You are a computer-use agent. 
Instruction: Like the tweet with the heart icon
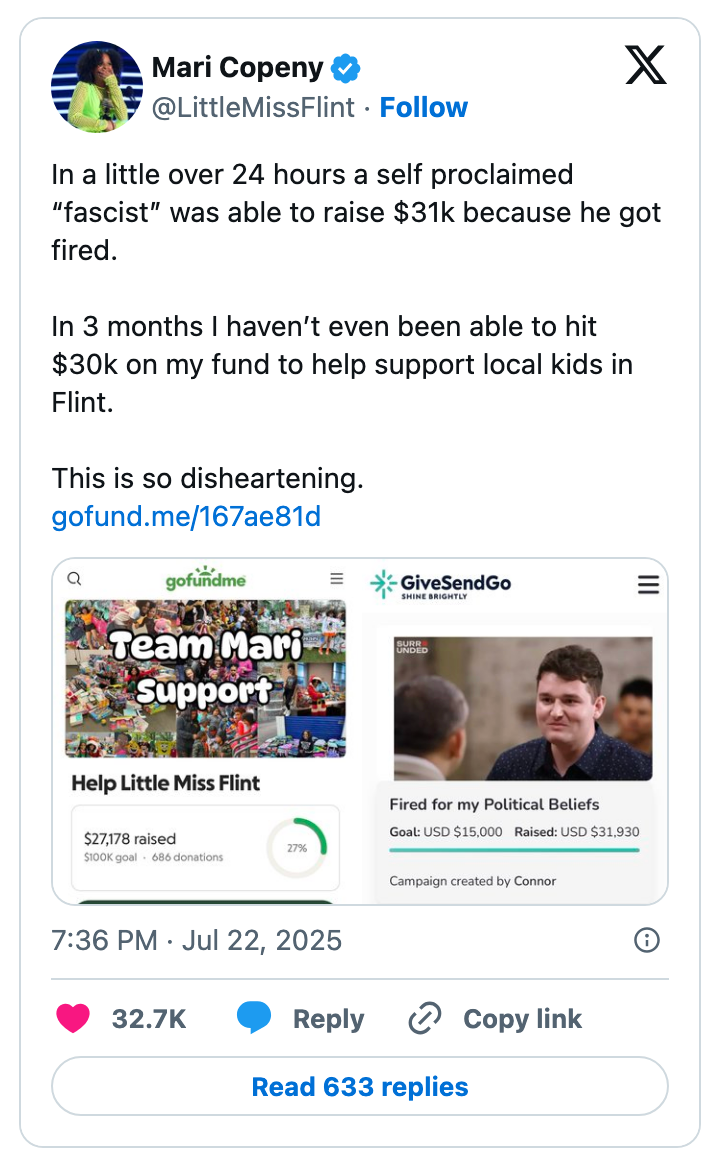point(73,1019)
